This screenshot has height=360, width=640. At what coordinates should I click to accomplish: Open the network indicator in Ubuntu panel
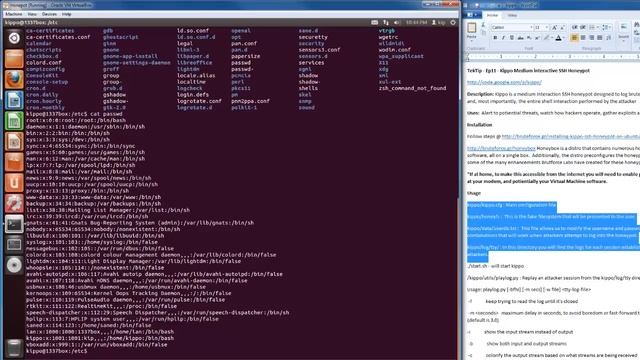point(386,22)
